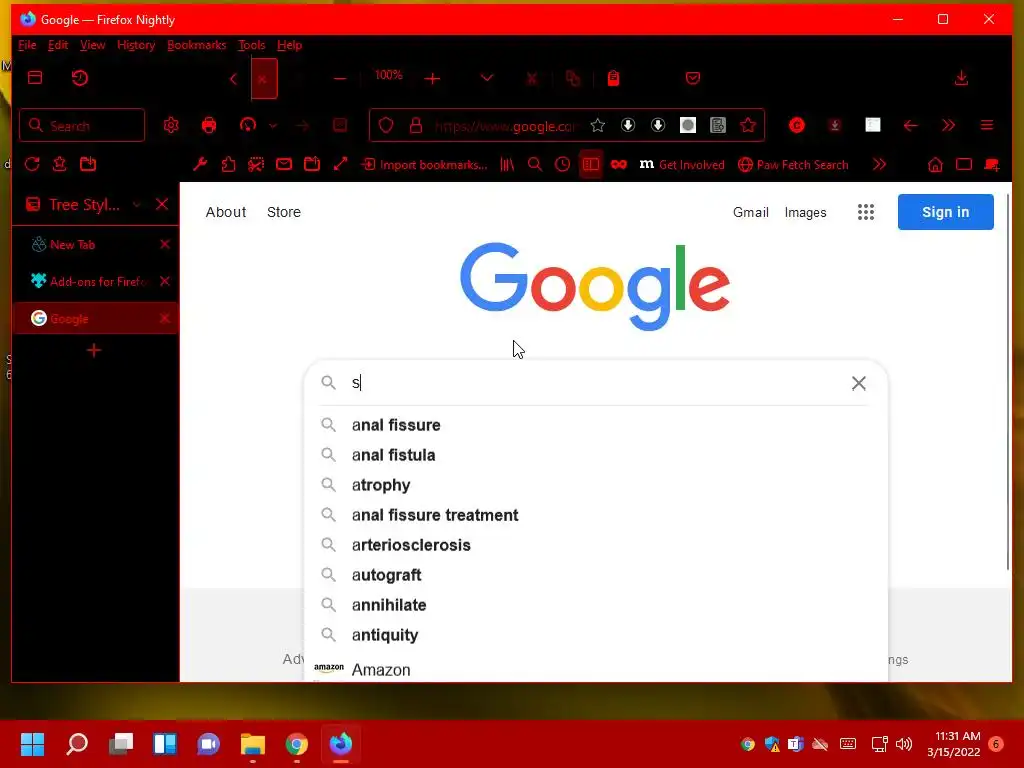Image resolution: width=1024 pixels, height=768 pixels.
Task: Open the Help menu
Action: (x=289, y=45)
